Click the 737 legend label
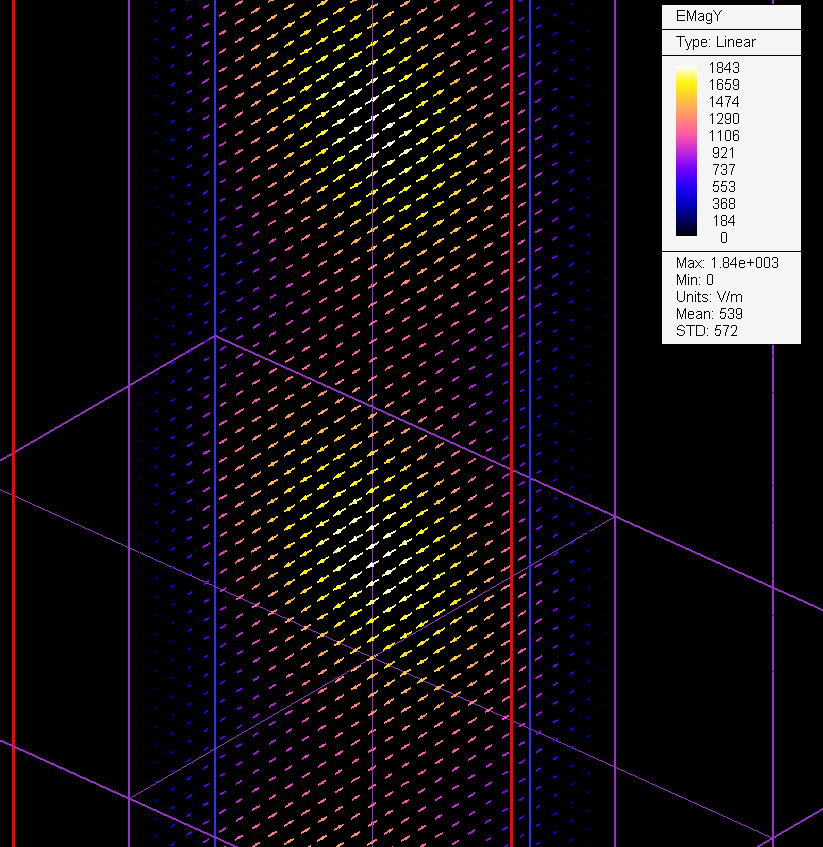 [723, 170]
